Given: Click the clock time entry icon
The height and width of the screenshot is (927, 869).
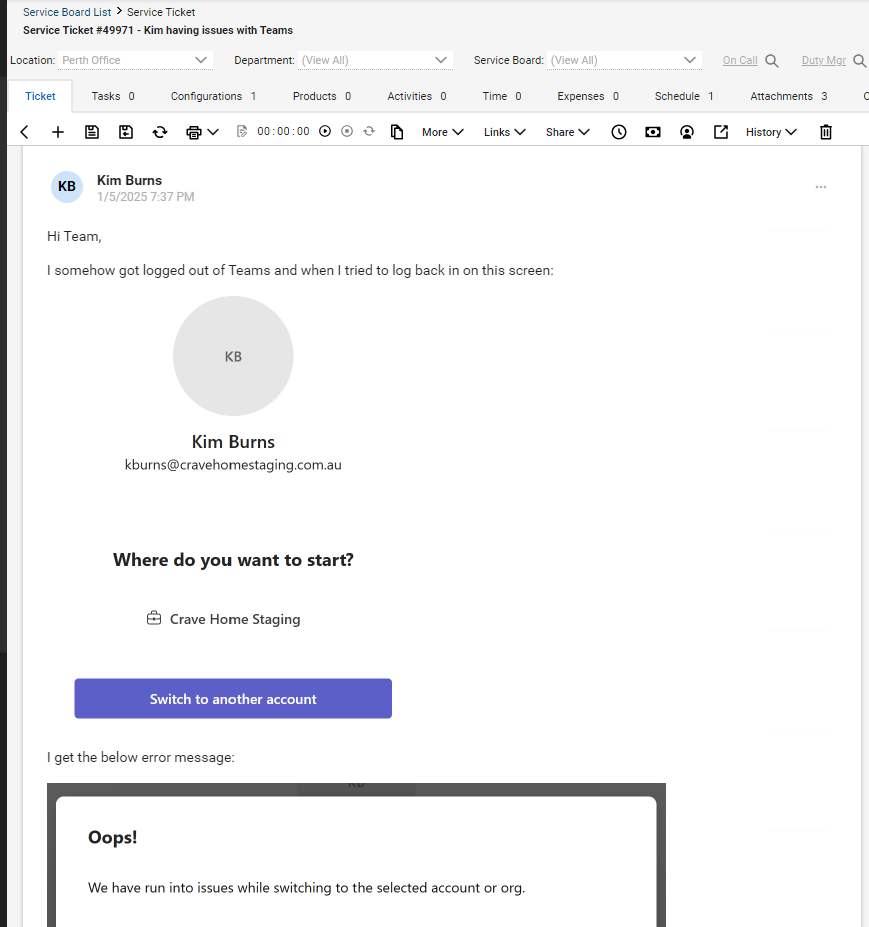Looking at the screenshot, I should tap(618, 132).
